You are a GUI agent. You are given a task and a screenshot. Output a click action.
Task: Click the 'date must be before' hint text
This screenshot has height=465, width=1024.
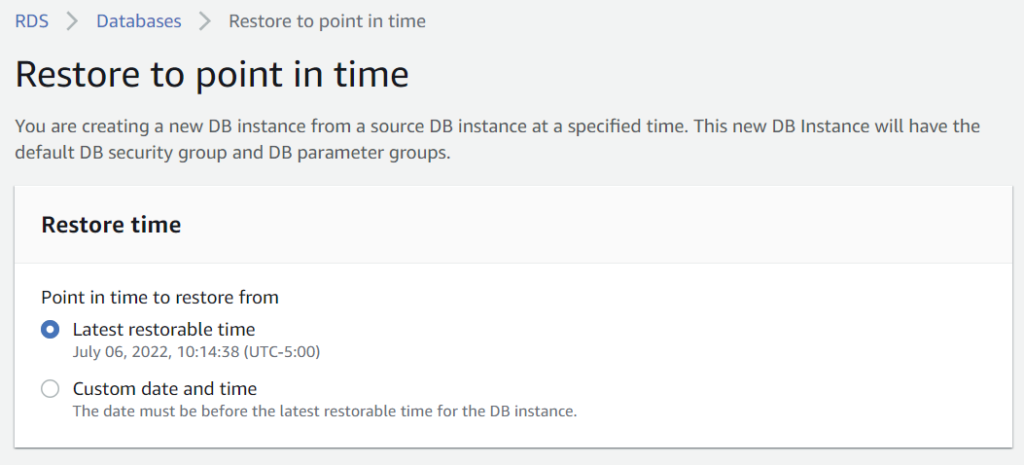[325, 412]
